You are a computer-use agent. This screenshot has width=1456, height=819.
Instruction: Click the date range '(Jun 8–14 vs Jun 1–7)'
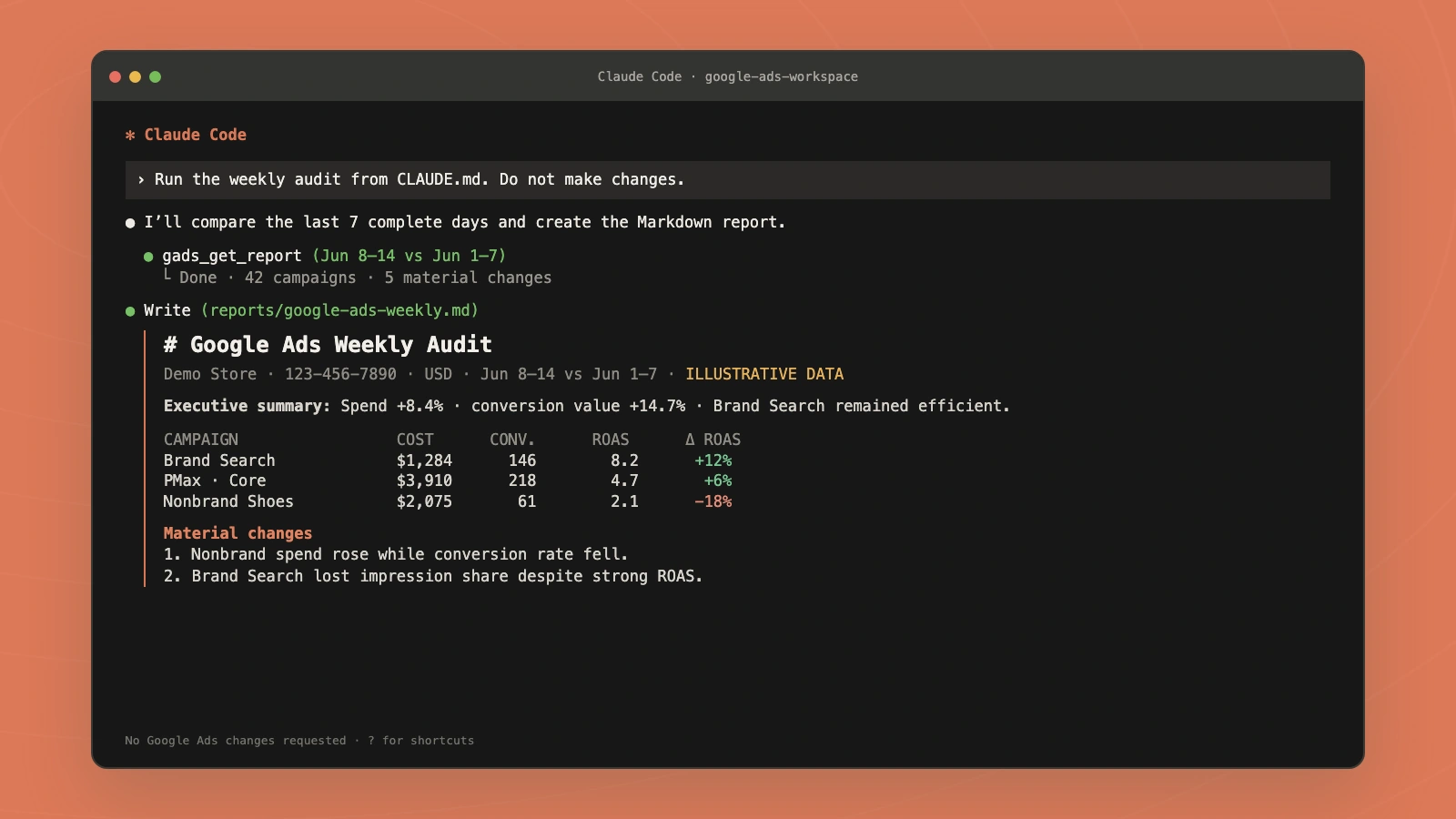pyautogui.click(x=409, y=256)
